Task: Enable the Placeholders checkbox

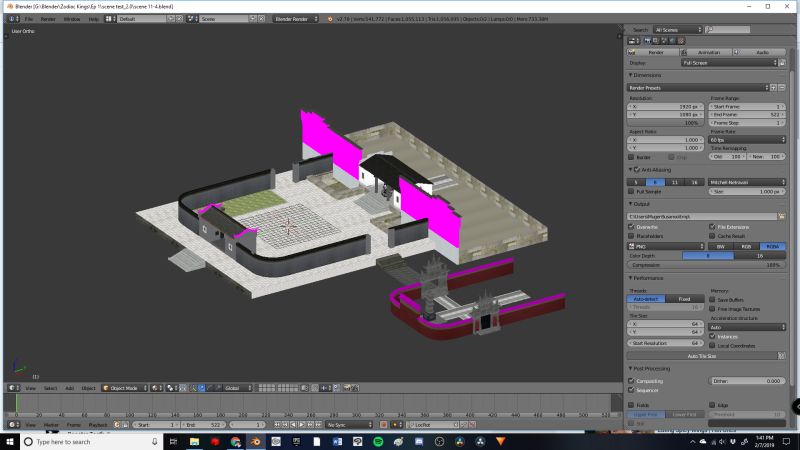Action: [631, 236]
